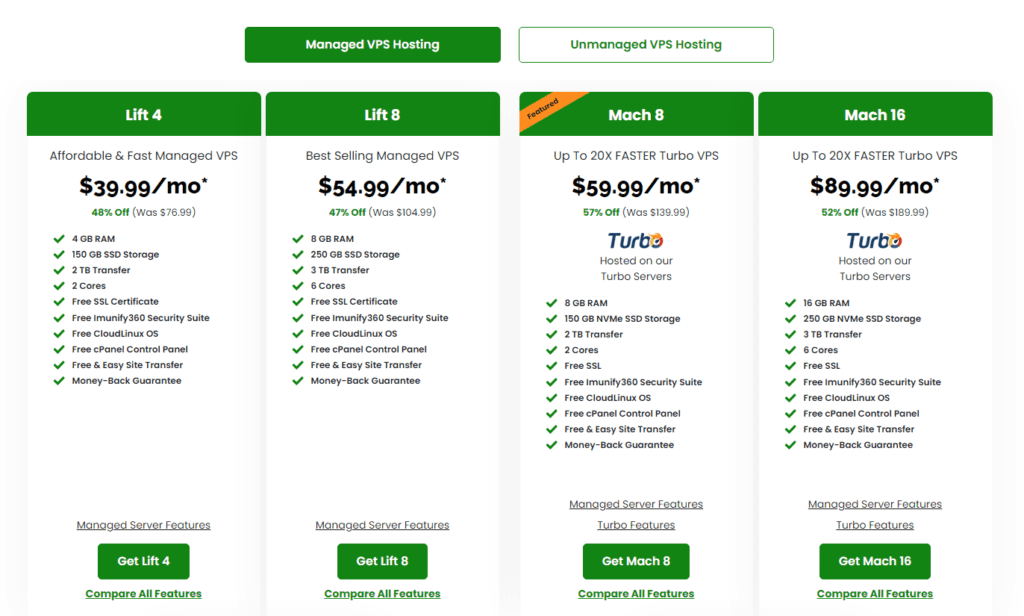This screenshot has height=616, width=1024.
Task: Click Turbo Features link under Mach 8
Action: click(636, 524)
